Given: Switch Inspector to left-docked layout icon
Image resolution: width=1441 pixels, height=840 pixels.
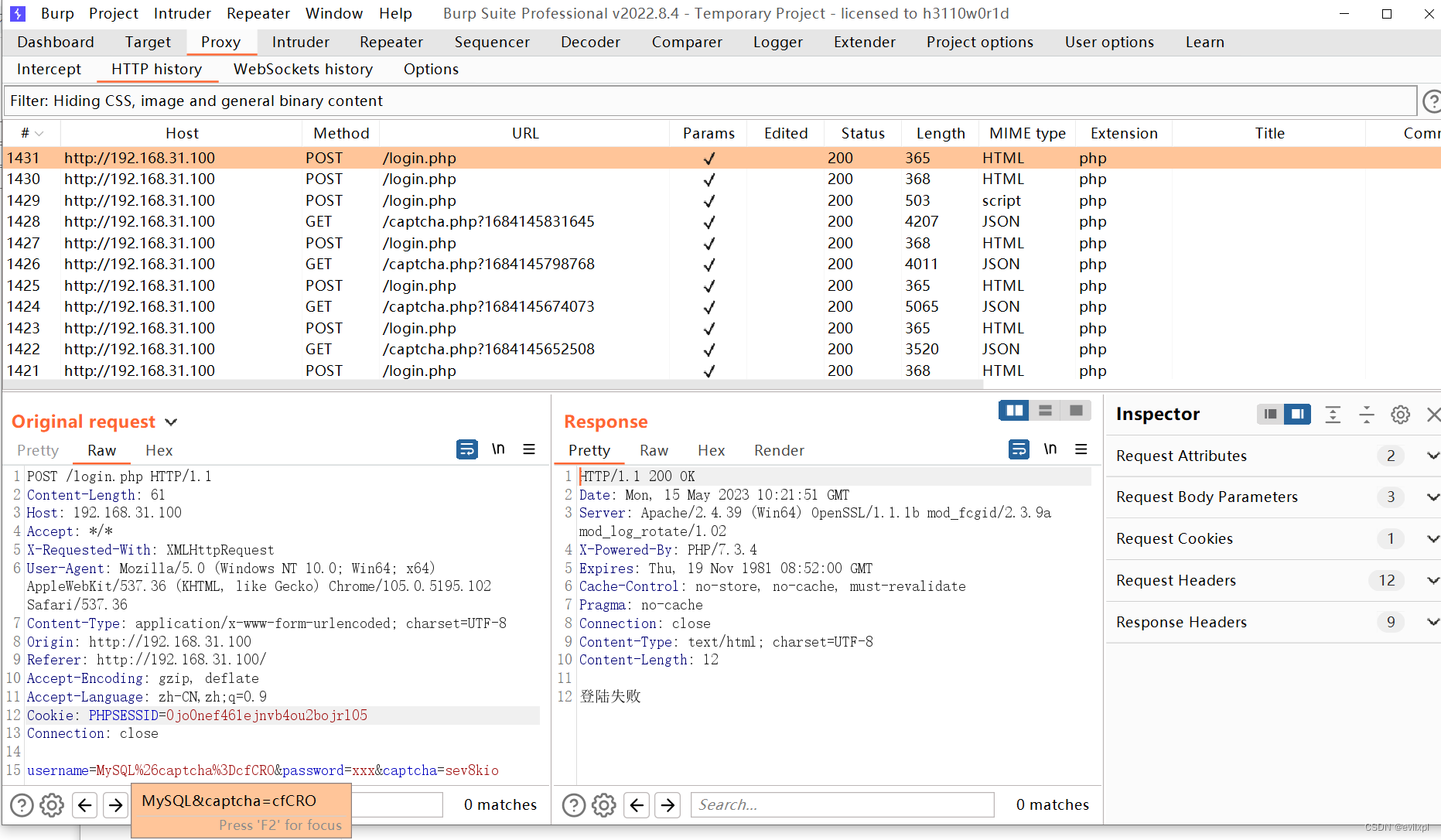Looking at the screenshot, I should pyautogui.click(x=1270, y=415).
